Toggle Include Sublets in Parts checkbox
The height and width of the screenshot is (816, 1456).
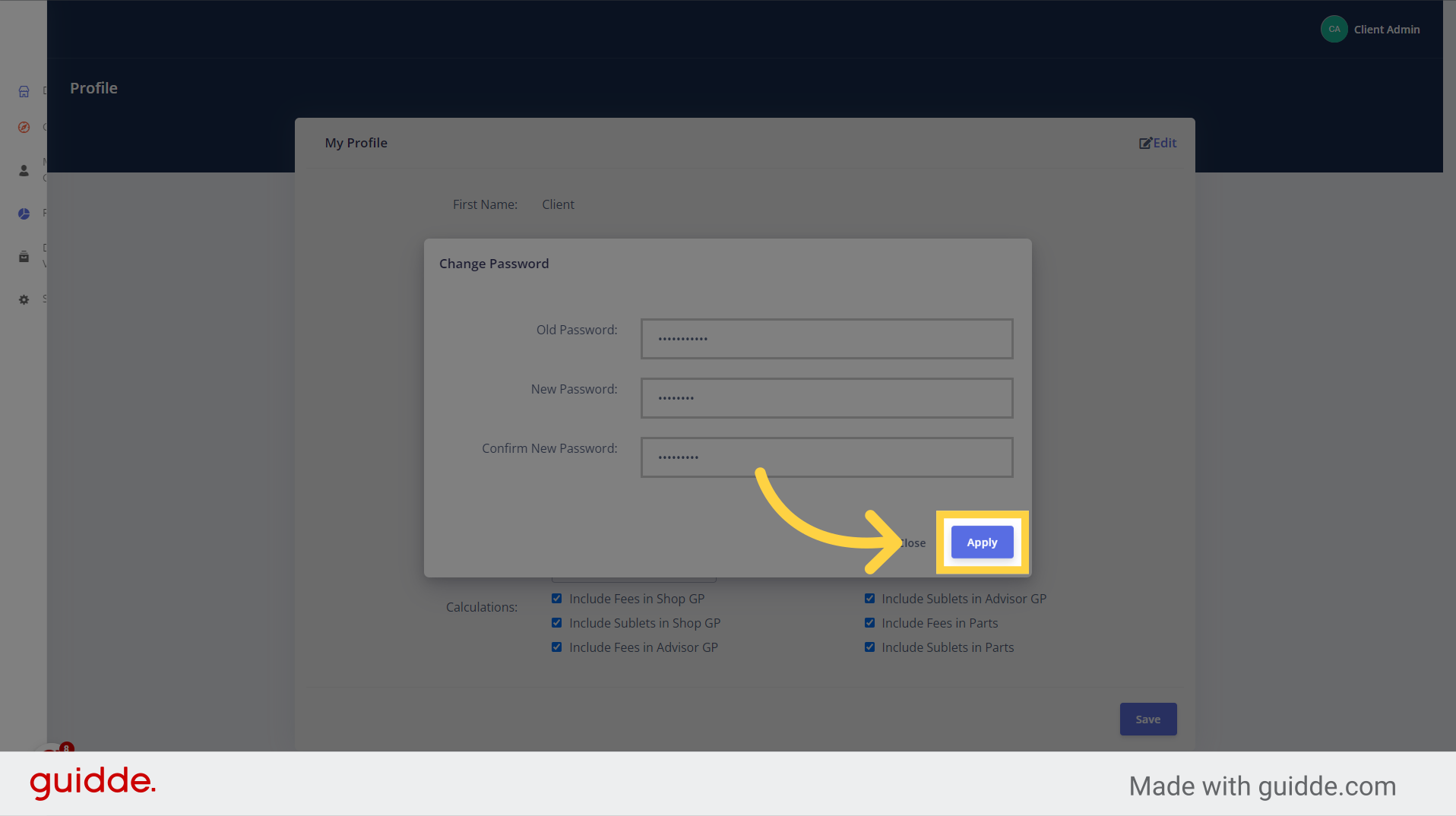coord(869,647)
